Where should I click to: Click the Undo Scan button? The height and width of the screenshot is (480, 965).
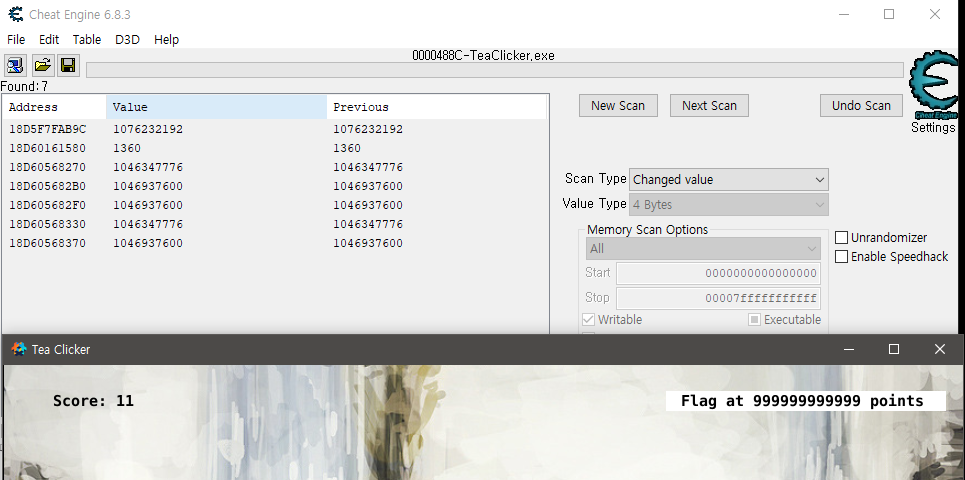coord(861,105)
